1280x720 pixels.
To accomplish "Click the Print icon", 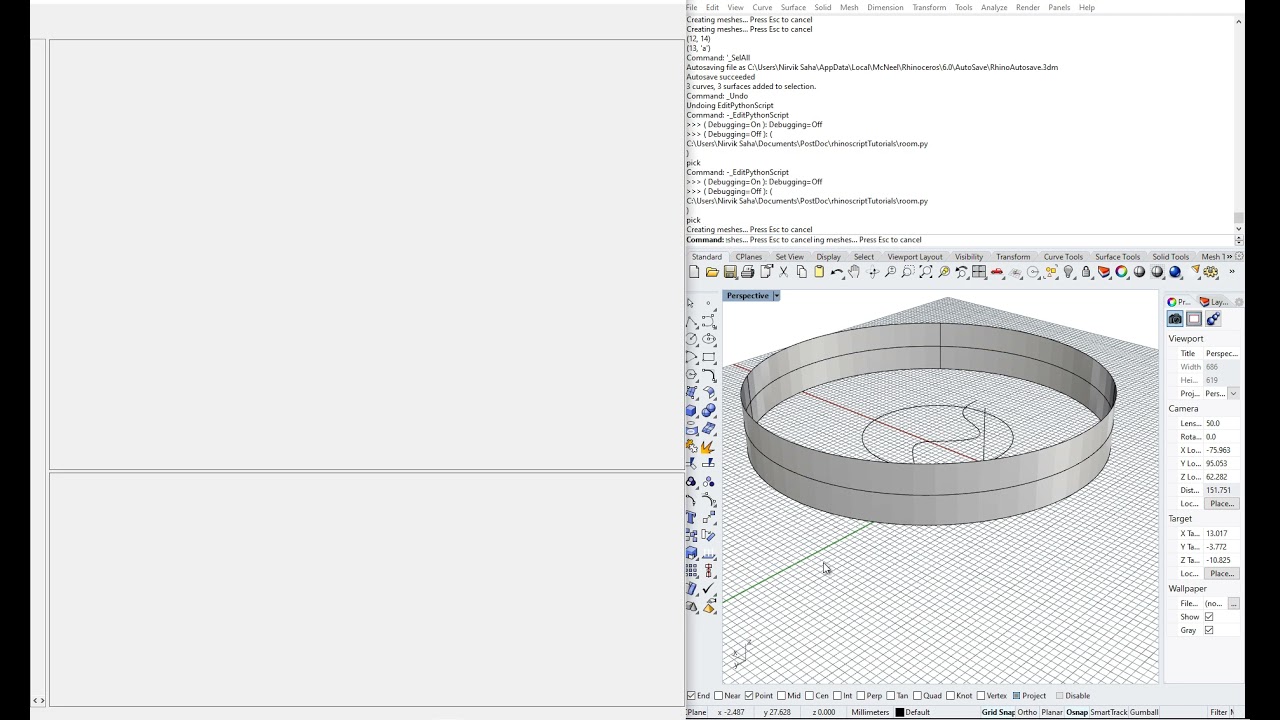I will point(747,272).
